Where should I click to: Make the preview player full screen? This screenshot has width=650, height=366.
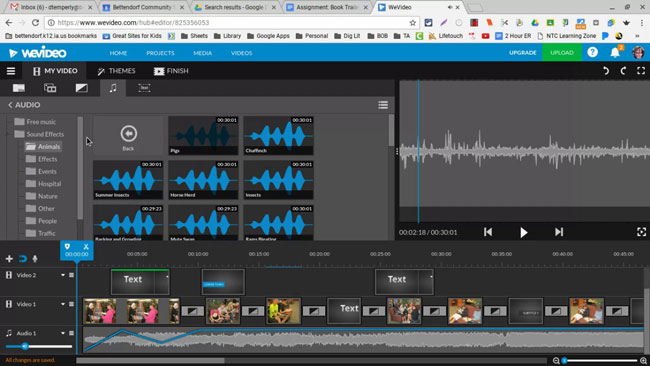click(641, 232)
